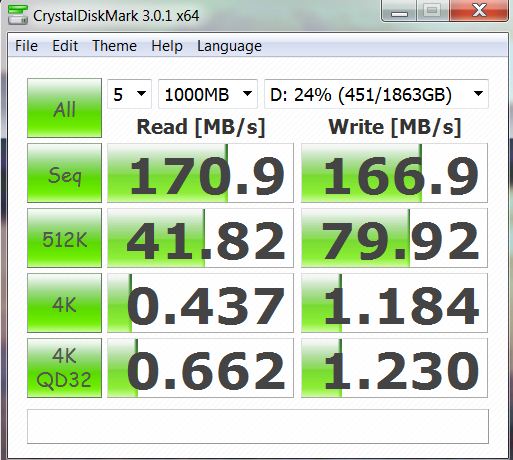Click the Seq read result 170.9
513x460 pixels.
(200, 173)
